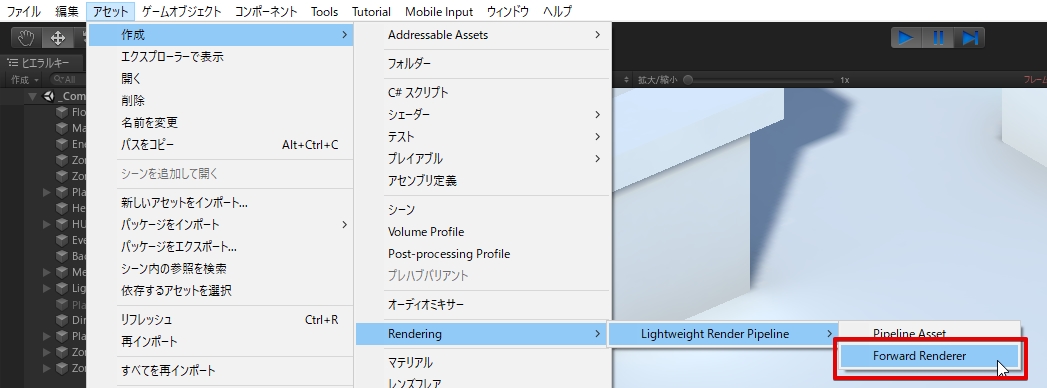Click cube icon of the Dir object

[x=63, y=320]
